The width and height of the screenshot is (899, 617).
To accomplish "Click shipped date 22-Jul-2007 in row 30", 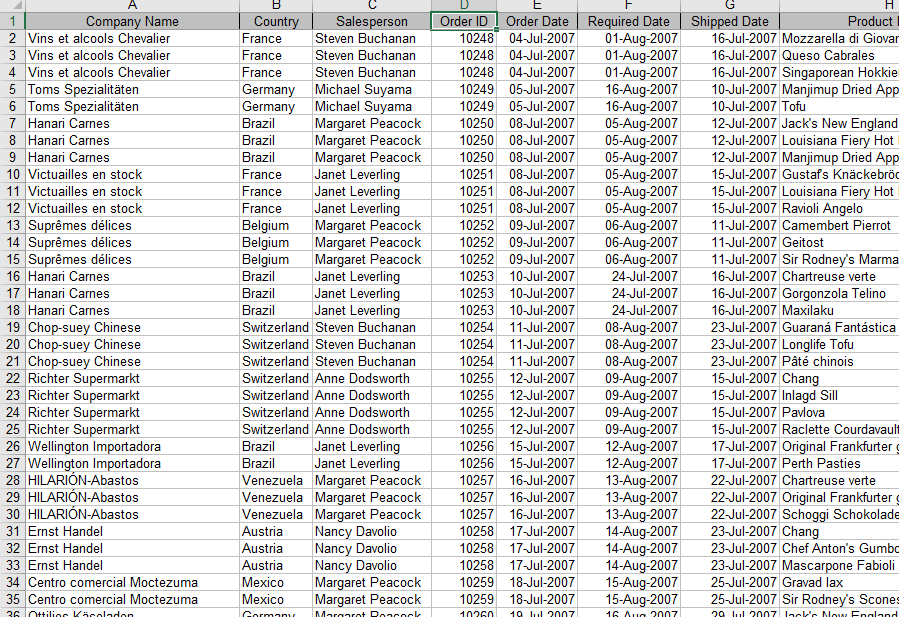I will point(730,515).
